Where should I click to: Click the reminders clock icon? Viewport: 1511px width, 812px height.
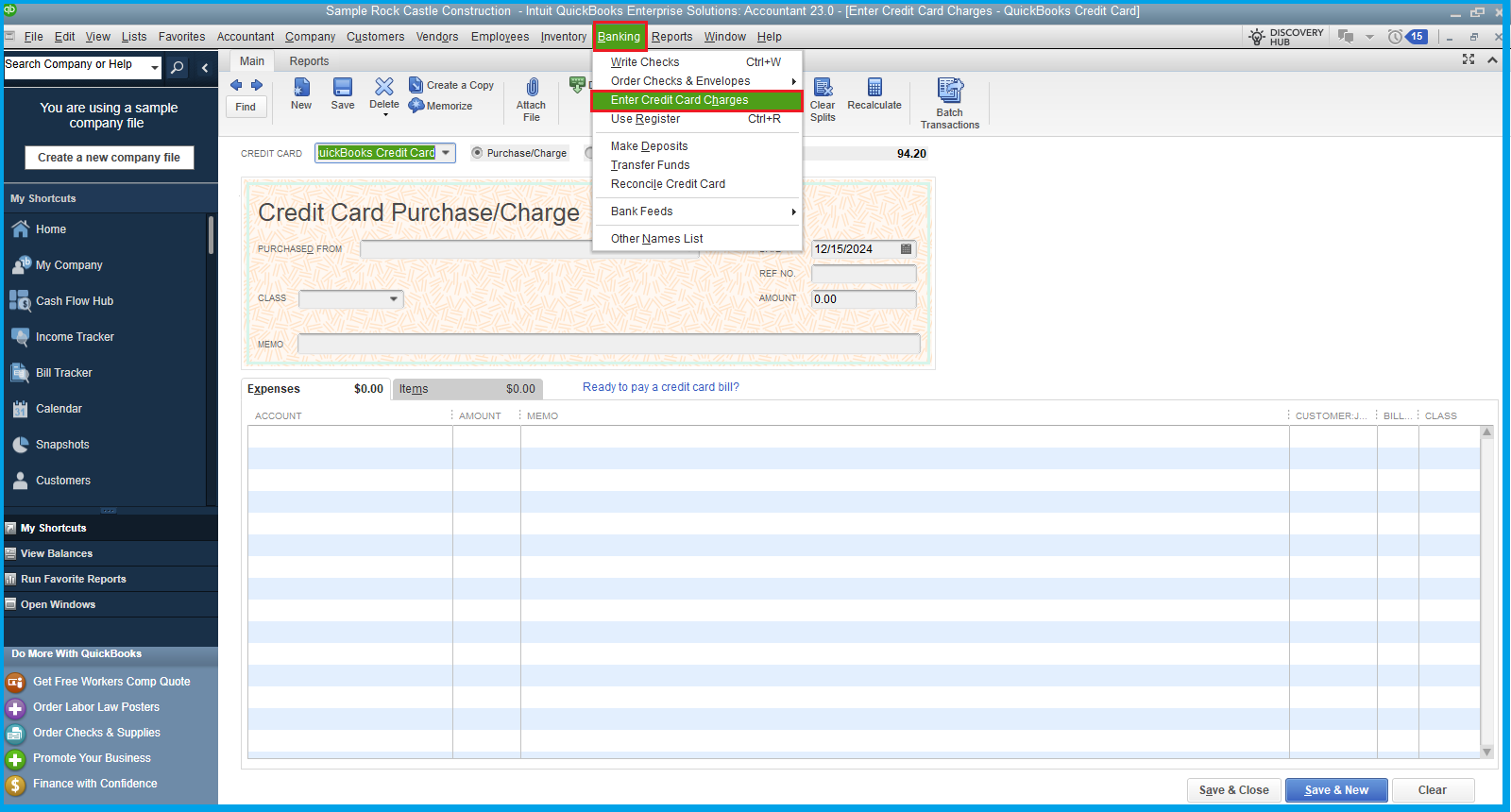(x=1395, y=37)
